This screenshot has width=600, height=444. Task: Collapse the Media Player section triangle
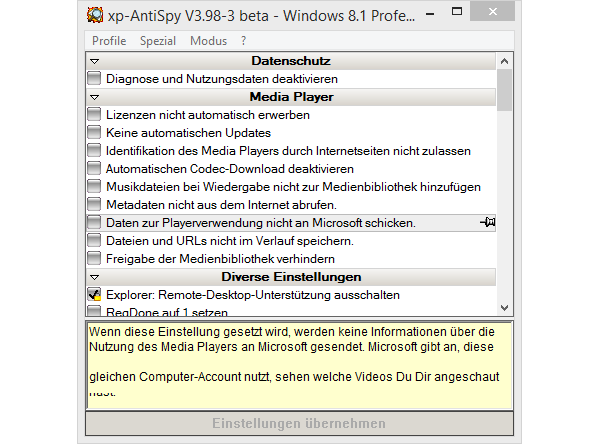click(95, 97)
